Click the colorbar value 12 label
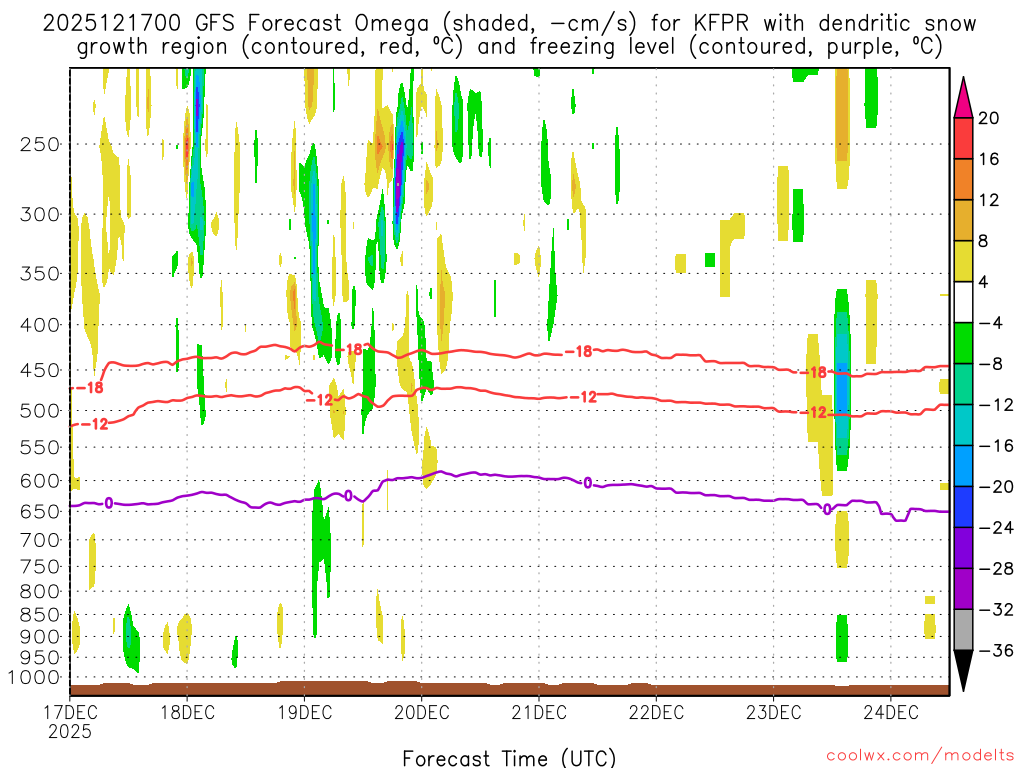Image resolution: width=1024 pixels, height=768 pixels. tap(989, 200)
